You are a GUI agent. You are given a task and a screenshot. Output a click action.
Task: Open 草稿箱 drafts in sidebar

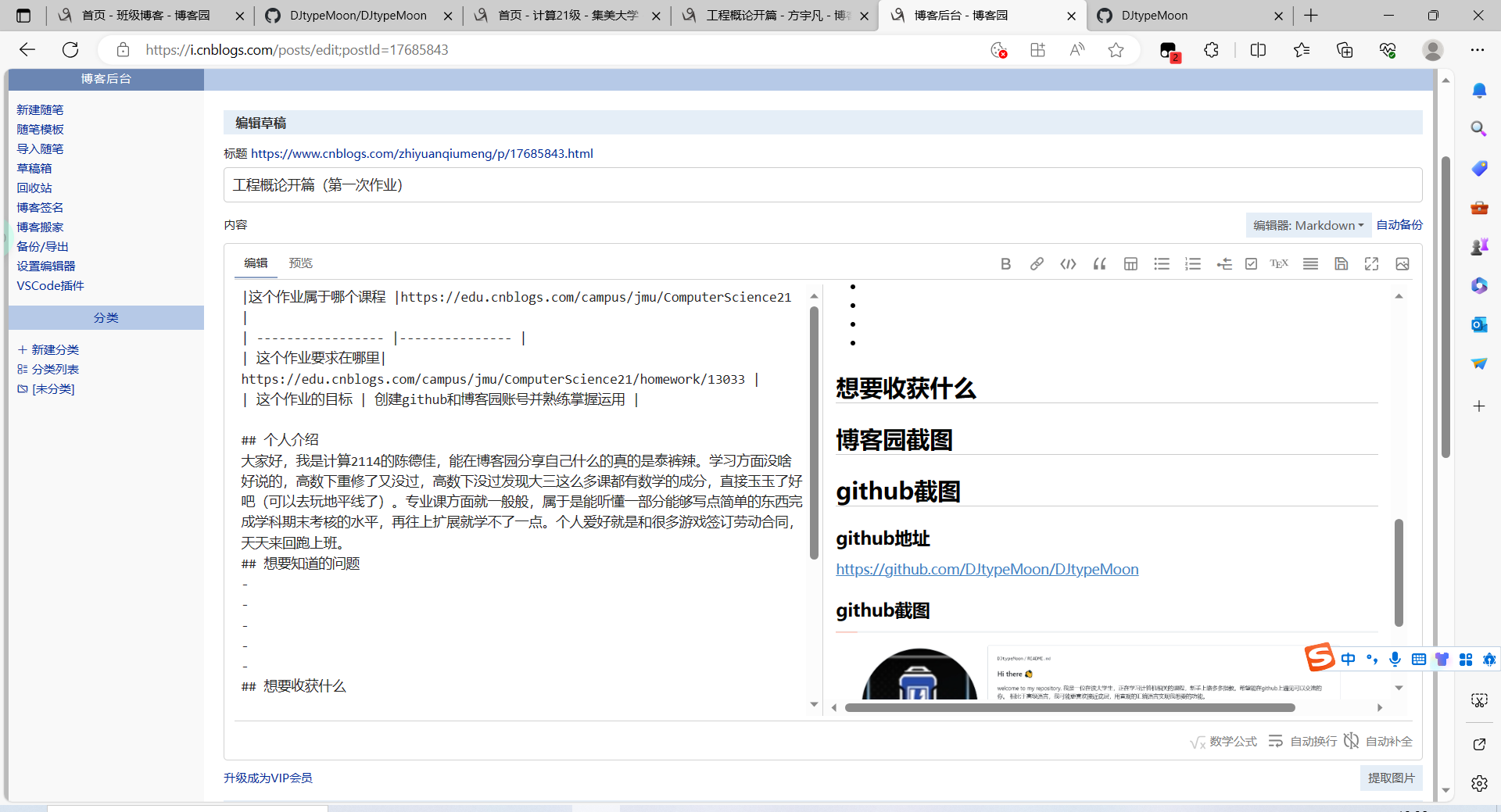34,169
